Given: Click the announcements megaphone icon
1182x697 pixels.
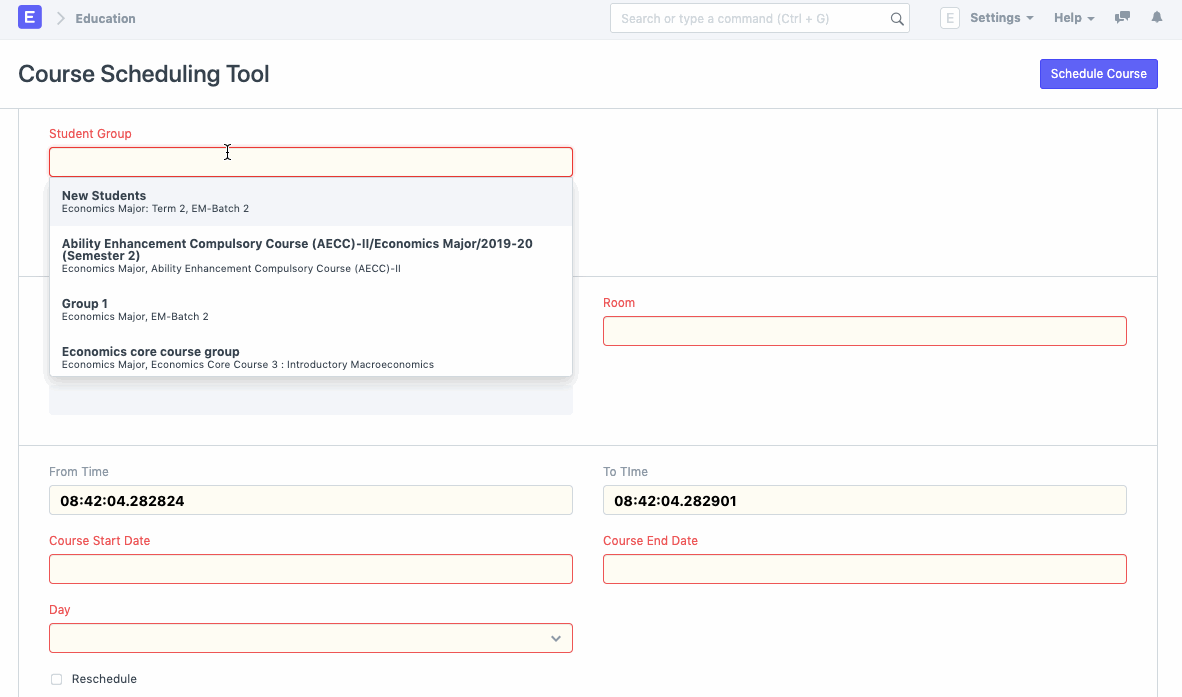Looking at the screenshot, I should [1121, 17].
